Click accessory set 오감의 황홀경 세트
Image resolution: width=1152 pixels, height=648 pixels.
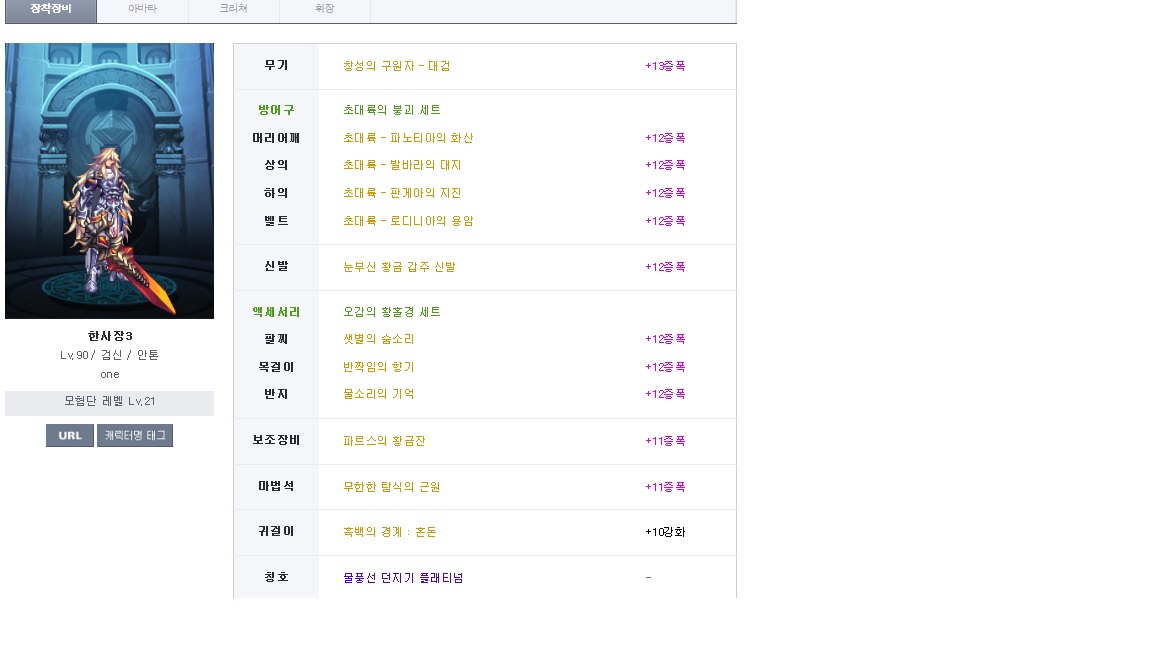click(391, 312)
